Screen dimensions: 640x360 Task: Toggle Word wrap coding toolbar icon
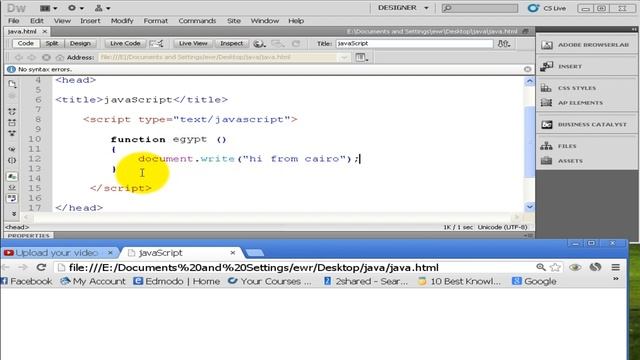point(12,198)
